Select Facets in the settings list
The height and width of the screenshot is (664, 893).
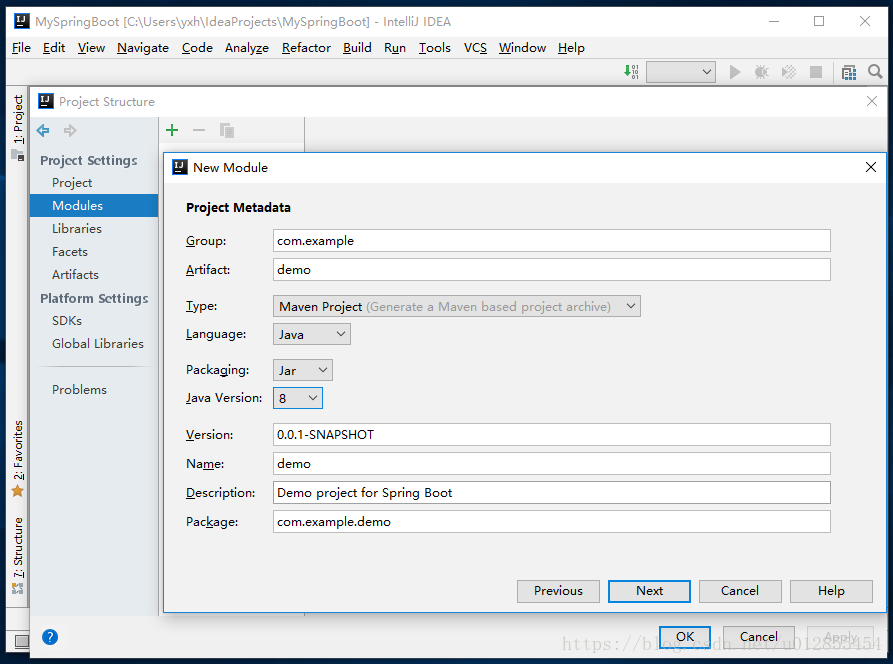click(x=94, y=252)
